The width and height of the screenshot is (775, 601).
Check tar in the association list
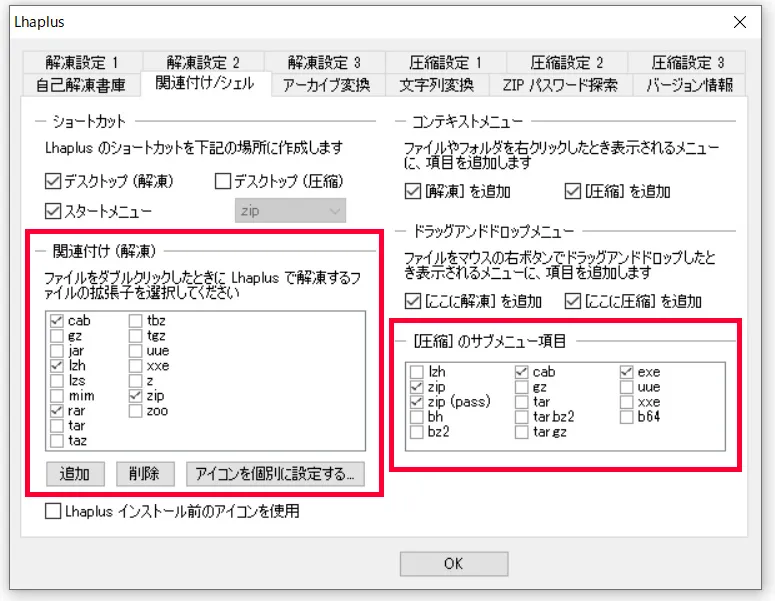click(57, 426)
